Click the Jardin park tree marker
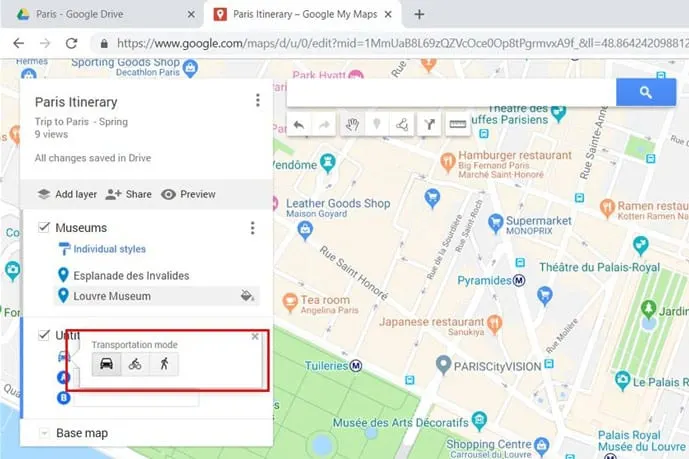This screenshot has height=459, width=689. (649, 309)
